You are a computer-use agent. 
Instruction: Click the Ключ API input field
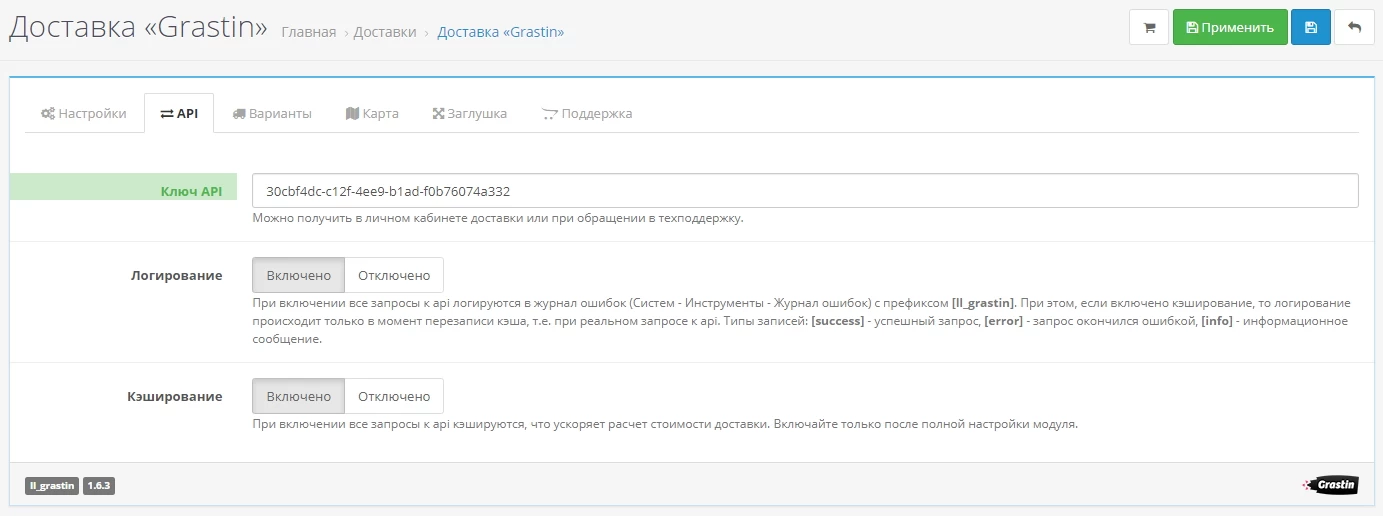(805, 191)
